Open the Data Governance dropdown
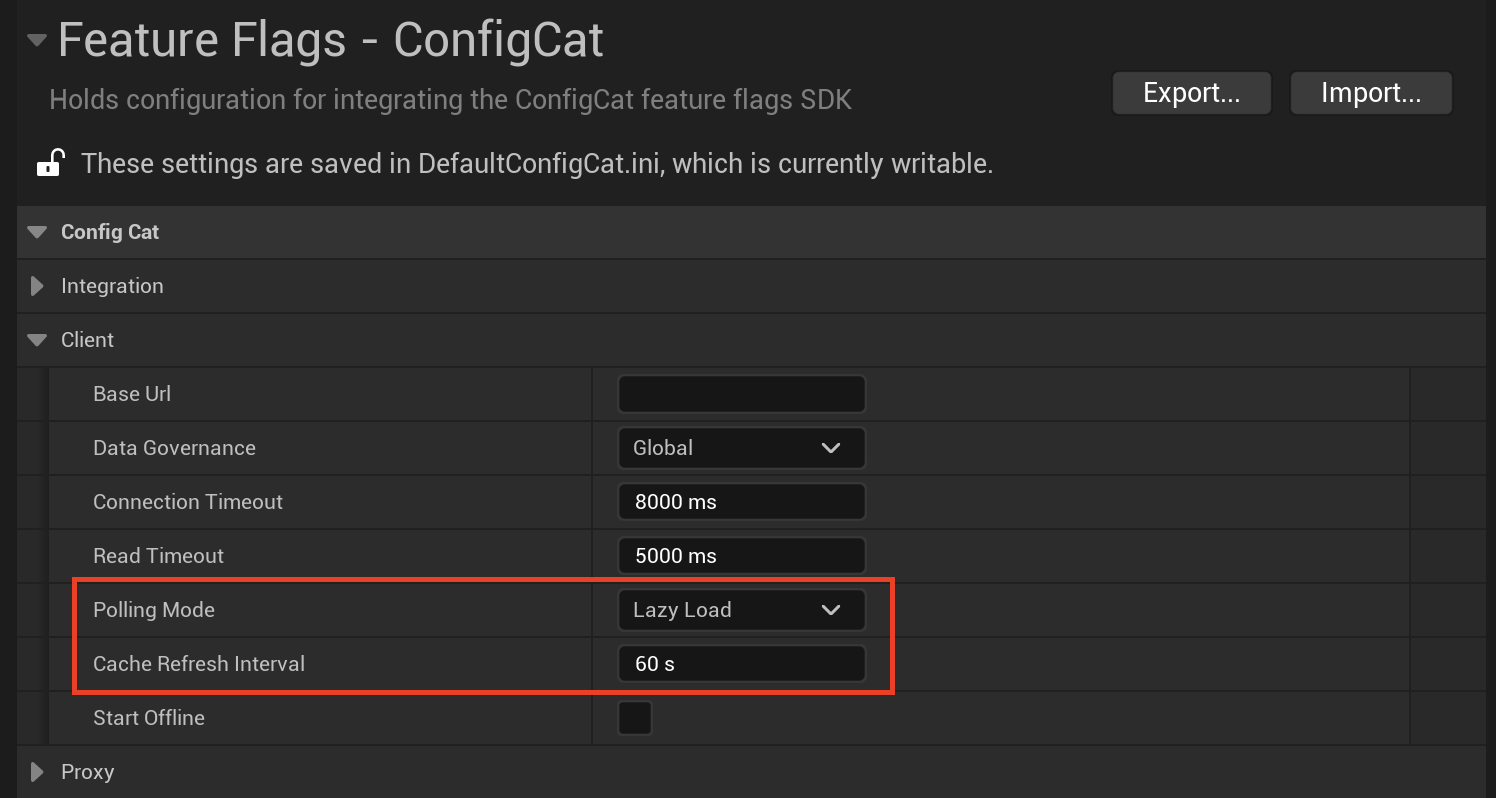1496x798 pixels. (x=741, y=447)
